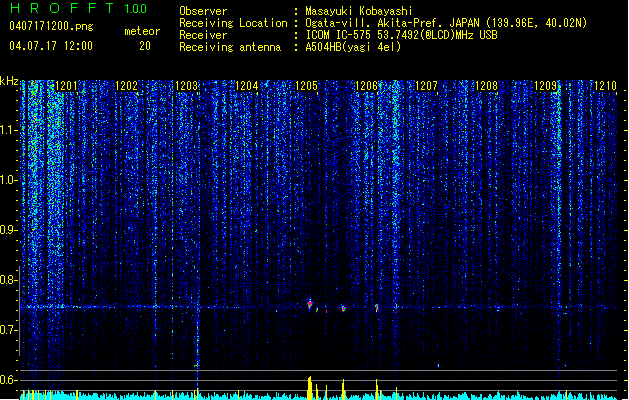This screenshot has height=400, width=629.
Task: Click time marker 1208
Action: point(486,86)
